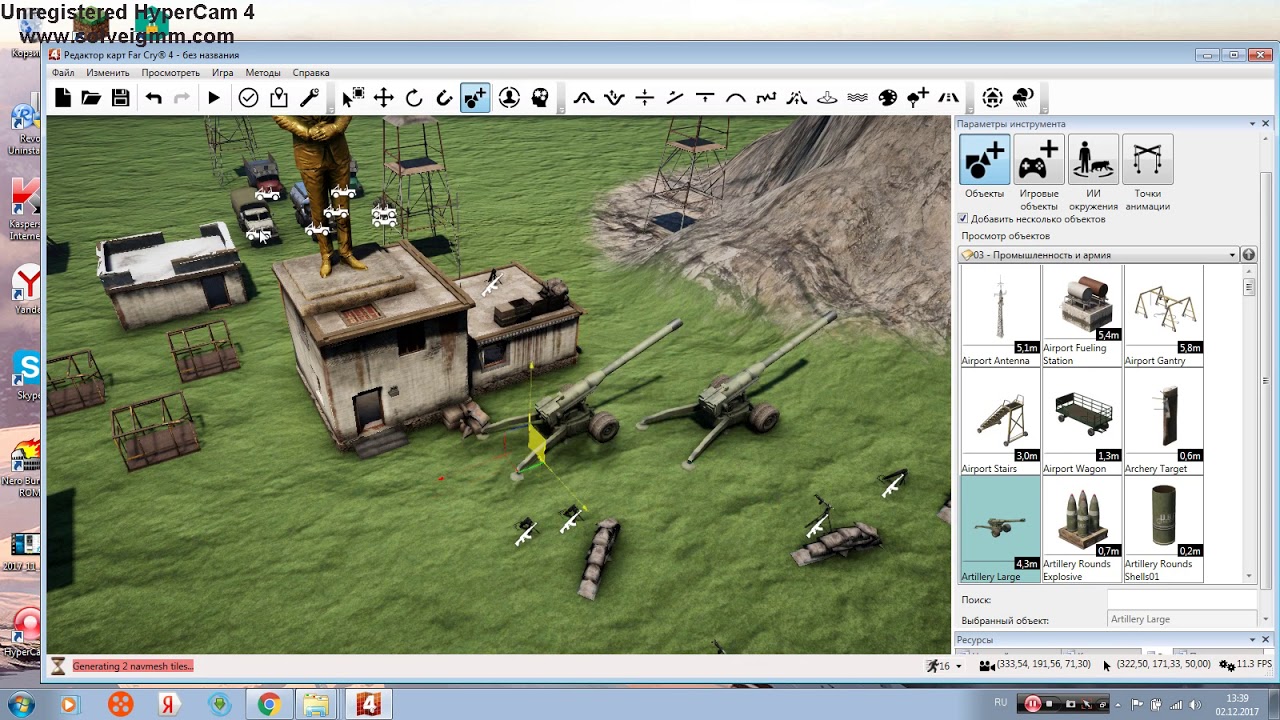Start playtest with the Play button
1280x720 pixels.
214,97
